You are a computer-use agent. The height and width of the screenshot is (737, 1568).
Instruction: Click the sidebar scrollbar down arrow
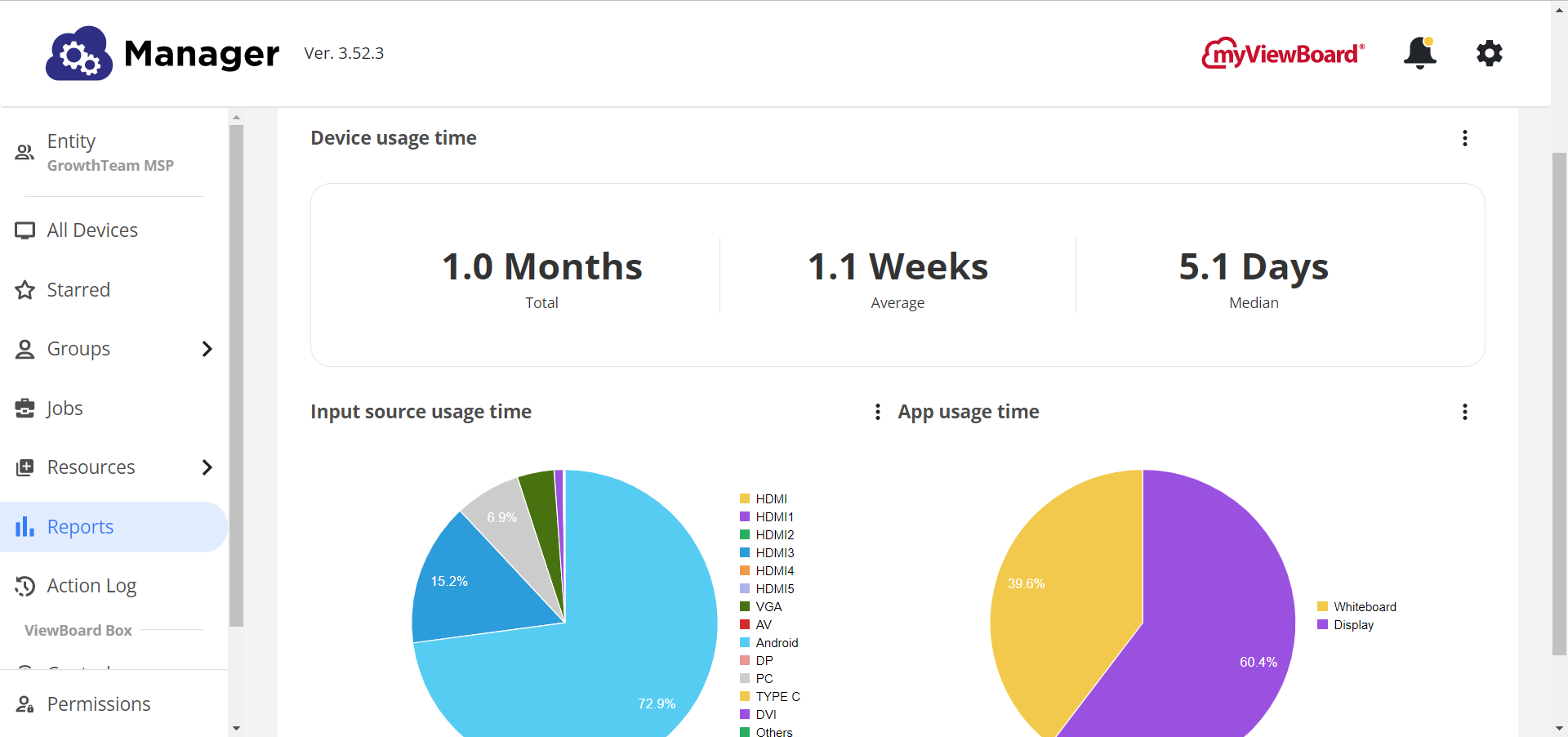click(x=236, y=728)
